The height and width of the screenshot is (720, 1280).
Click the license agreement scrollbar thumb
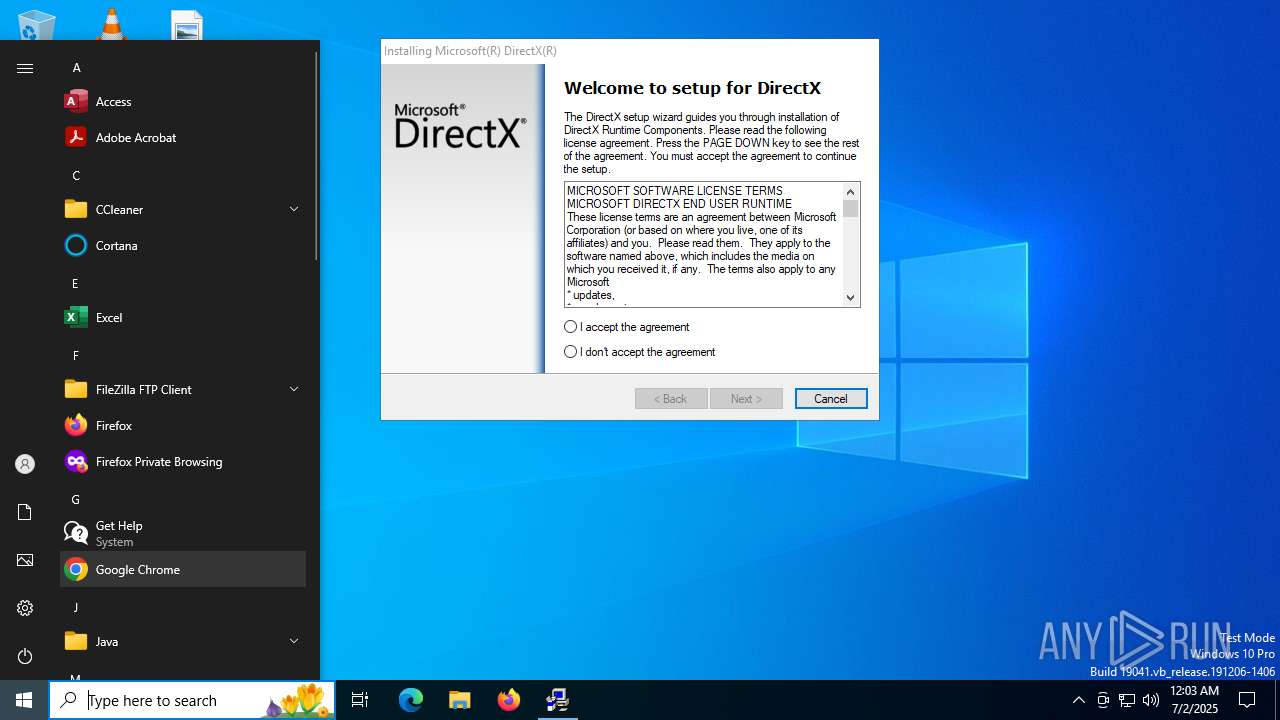tap(850, 208)
